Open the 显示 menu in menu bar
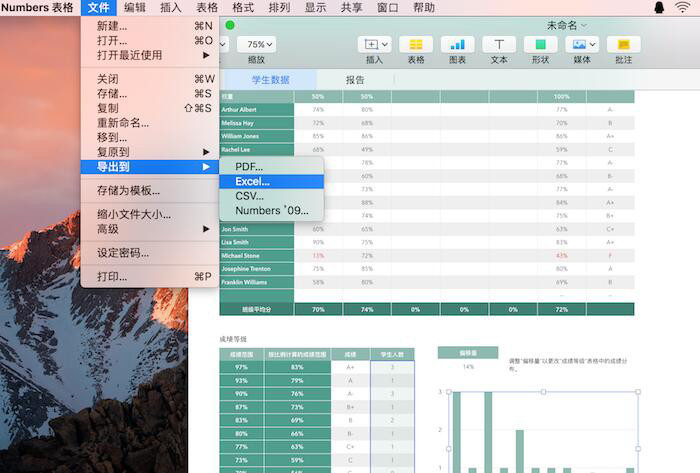Screen dimensions: 700x473 click(x=315, y=7)
